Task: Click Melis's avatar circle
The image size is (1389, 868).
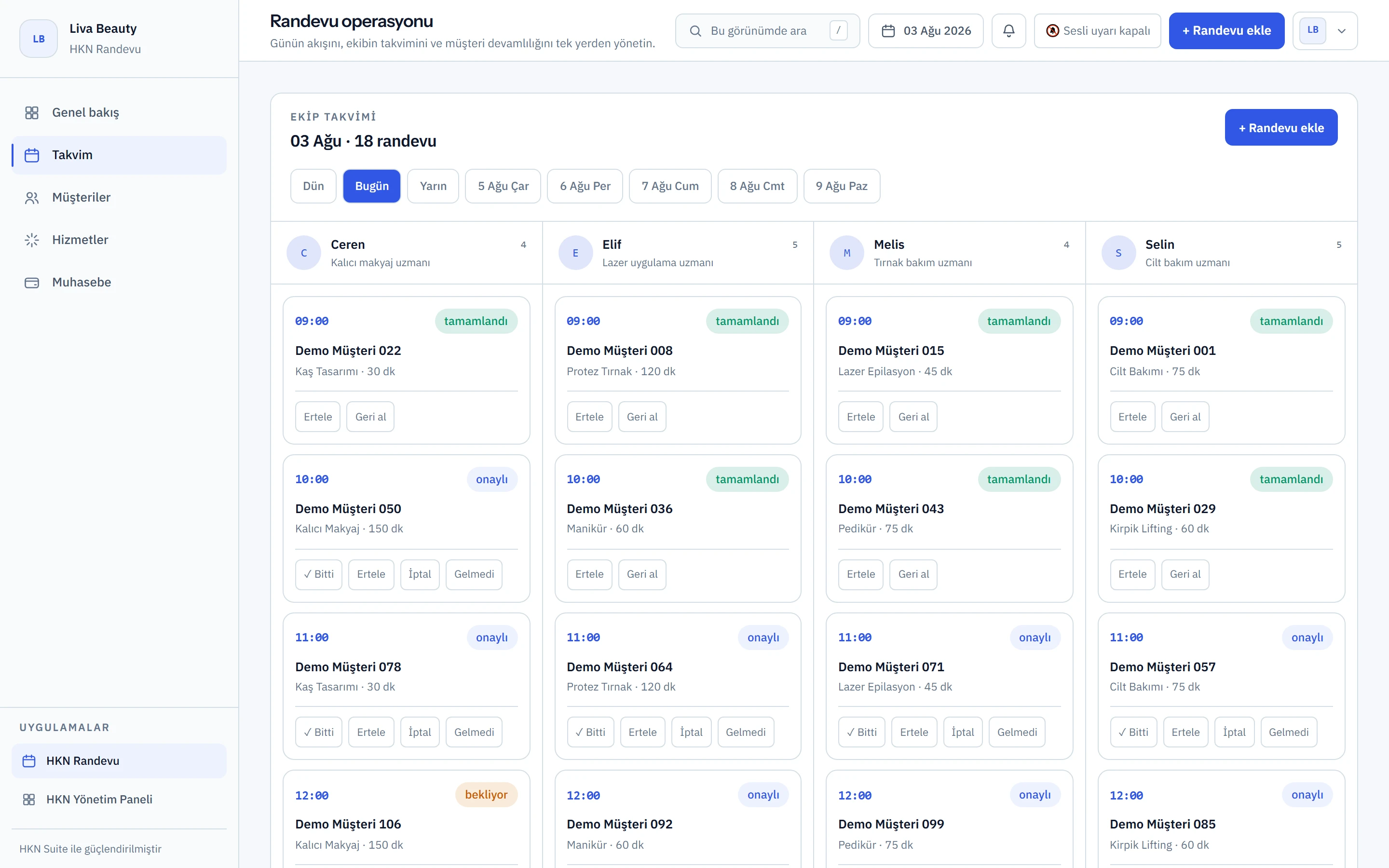Action: point(846,253)
